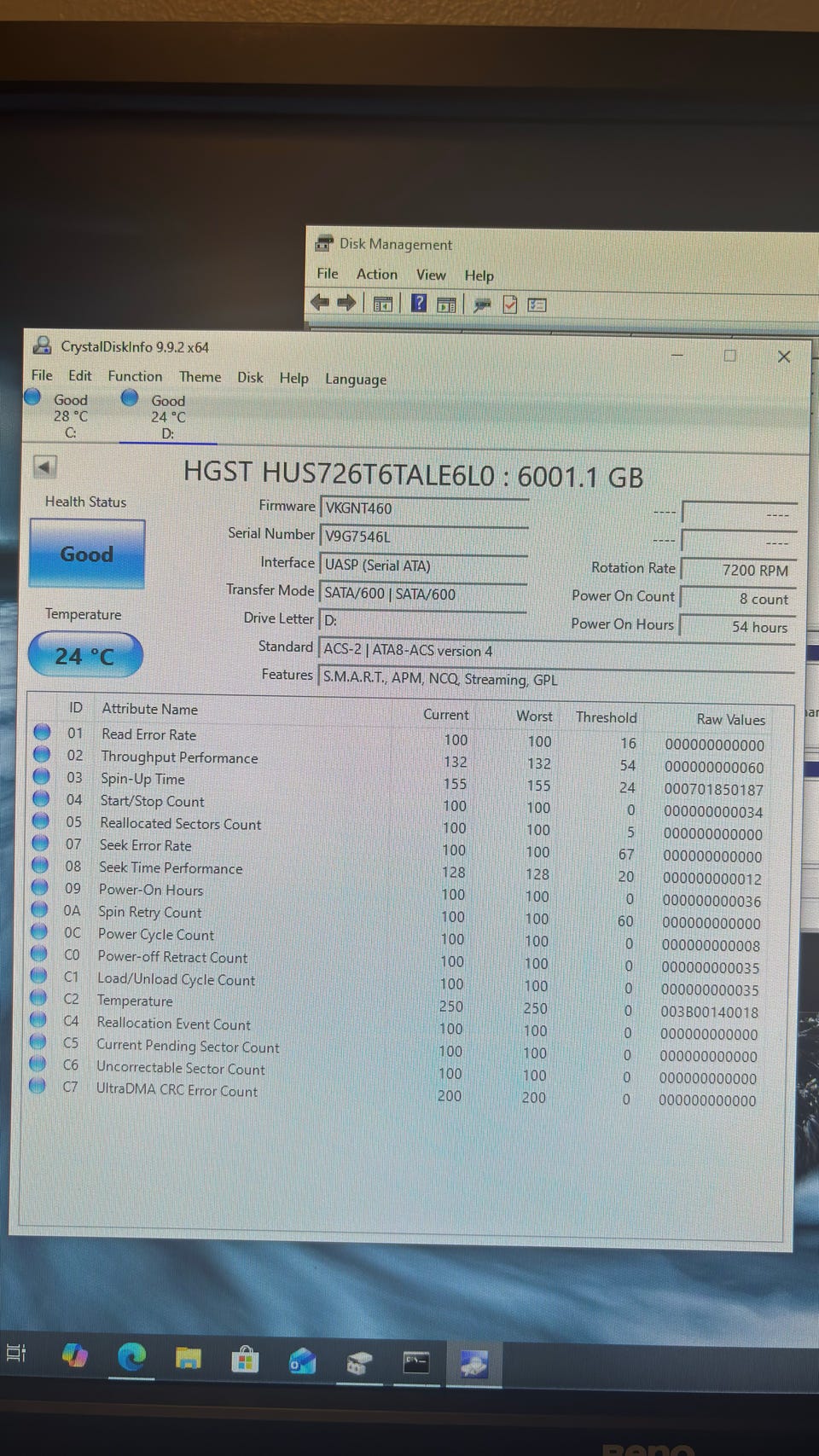Image resolution: width=819 pixels, height=1456 pixels.
Task: Open the blue Help icon in Disk Management
Action: point(419,303)
